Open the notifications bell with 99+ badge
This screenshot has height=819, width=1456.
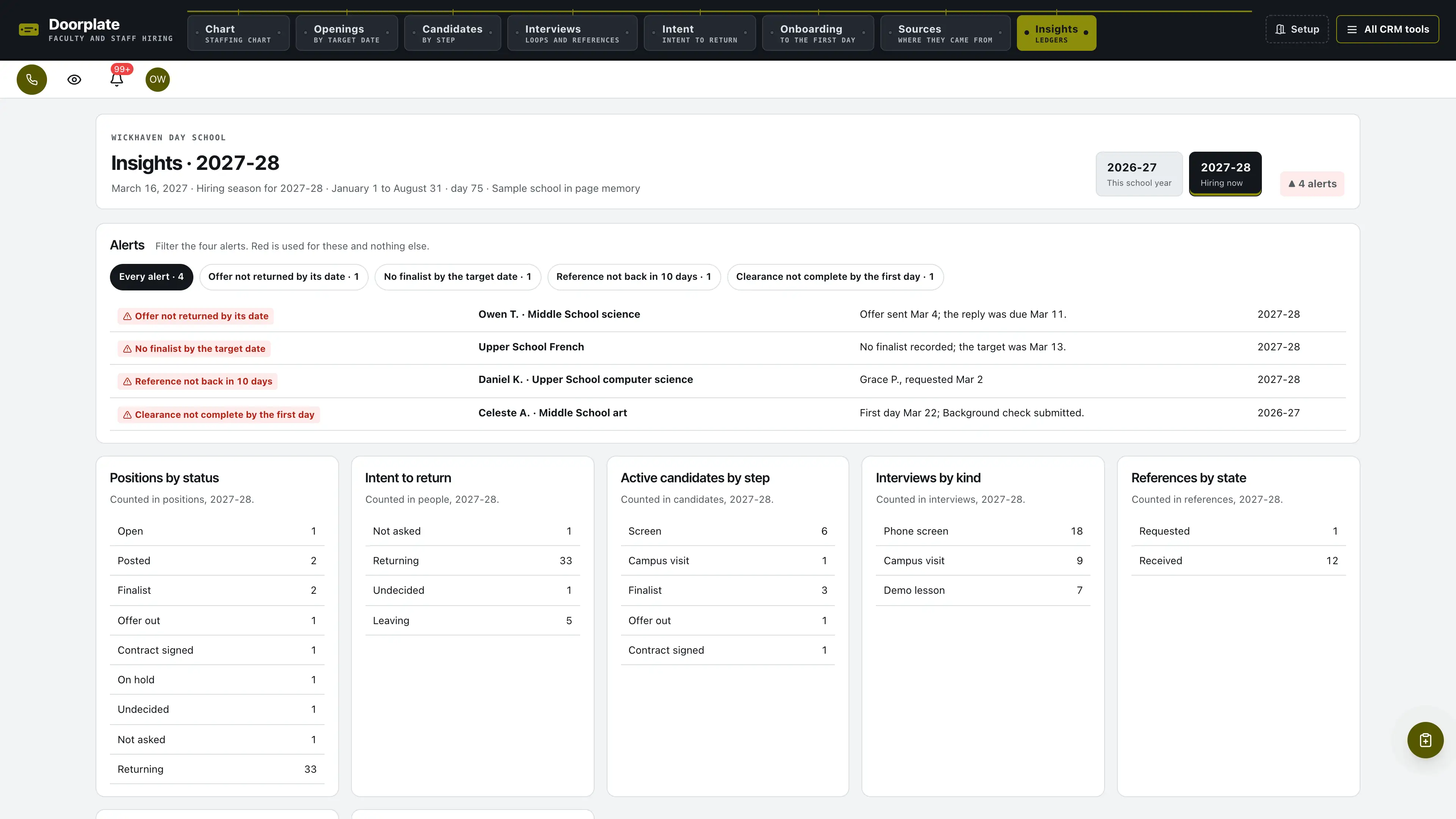[117, 79]
